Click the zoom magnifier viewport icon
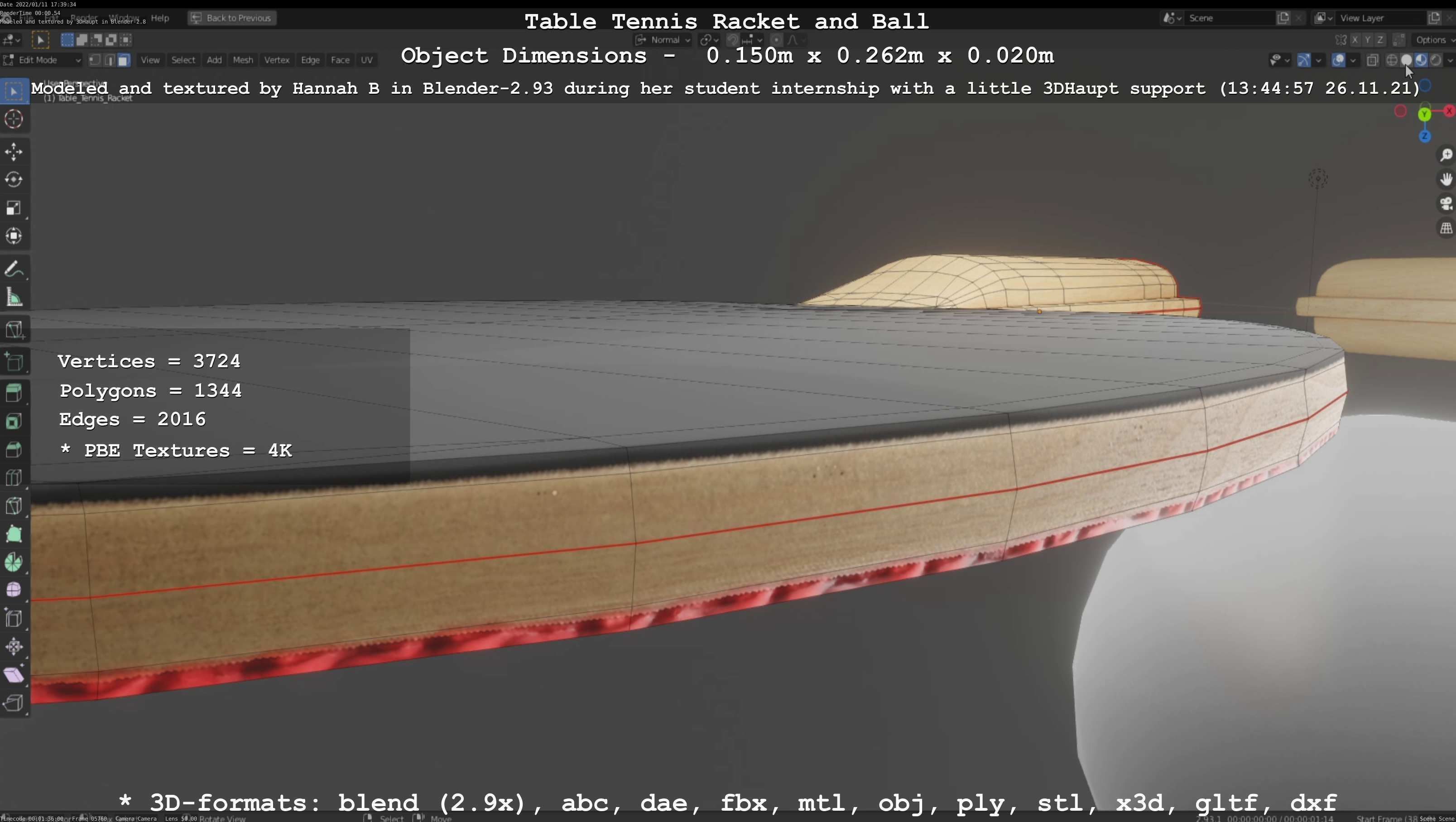This screenshot has width=1456, height=822. 1446,155
